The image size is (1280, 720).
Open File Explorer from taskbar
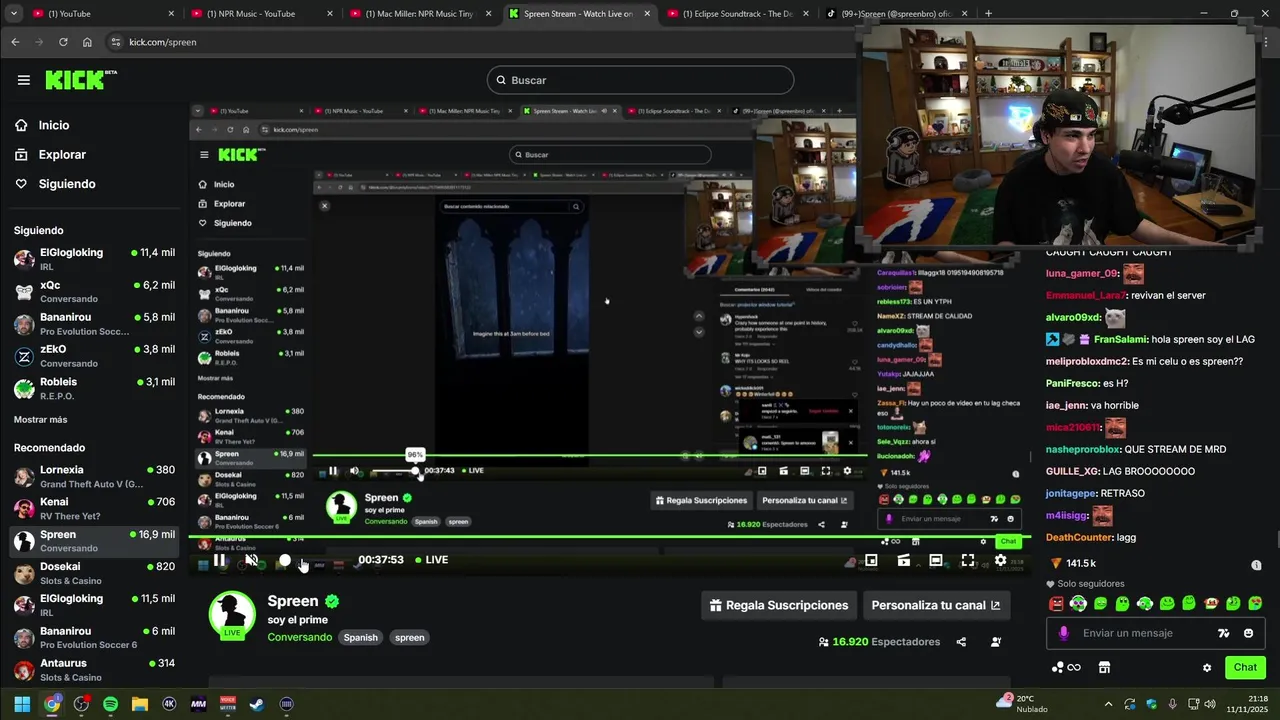coord(139,704)
